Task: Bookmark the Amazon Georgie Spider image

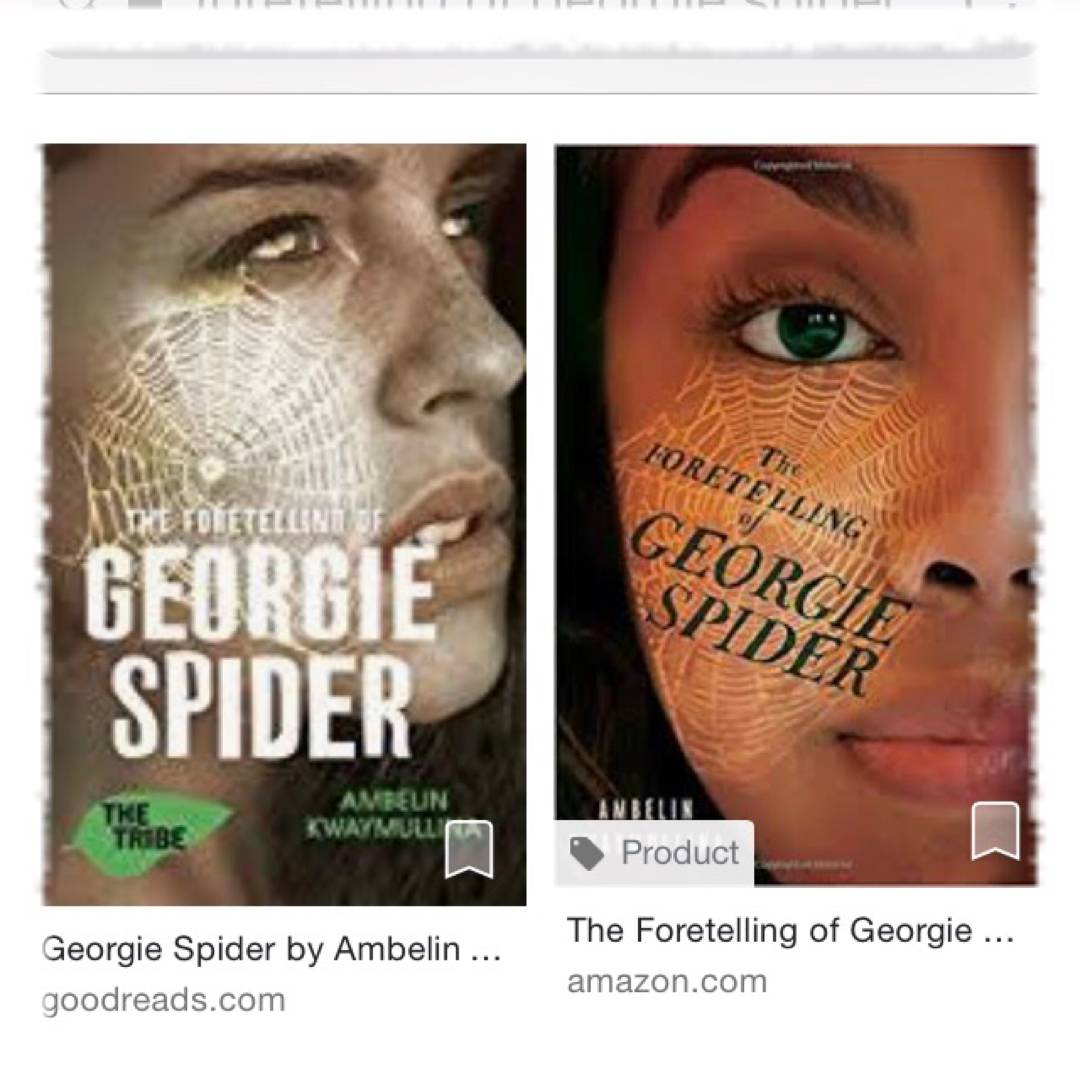Action: [x=995, y=831]
